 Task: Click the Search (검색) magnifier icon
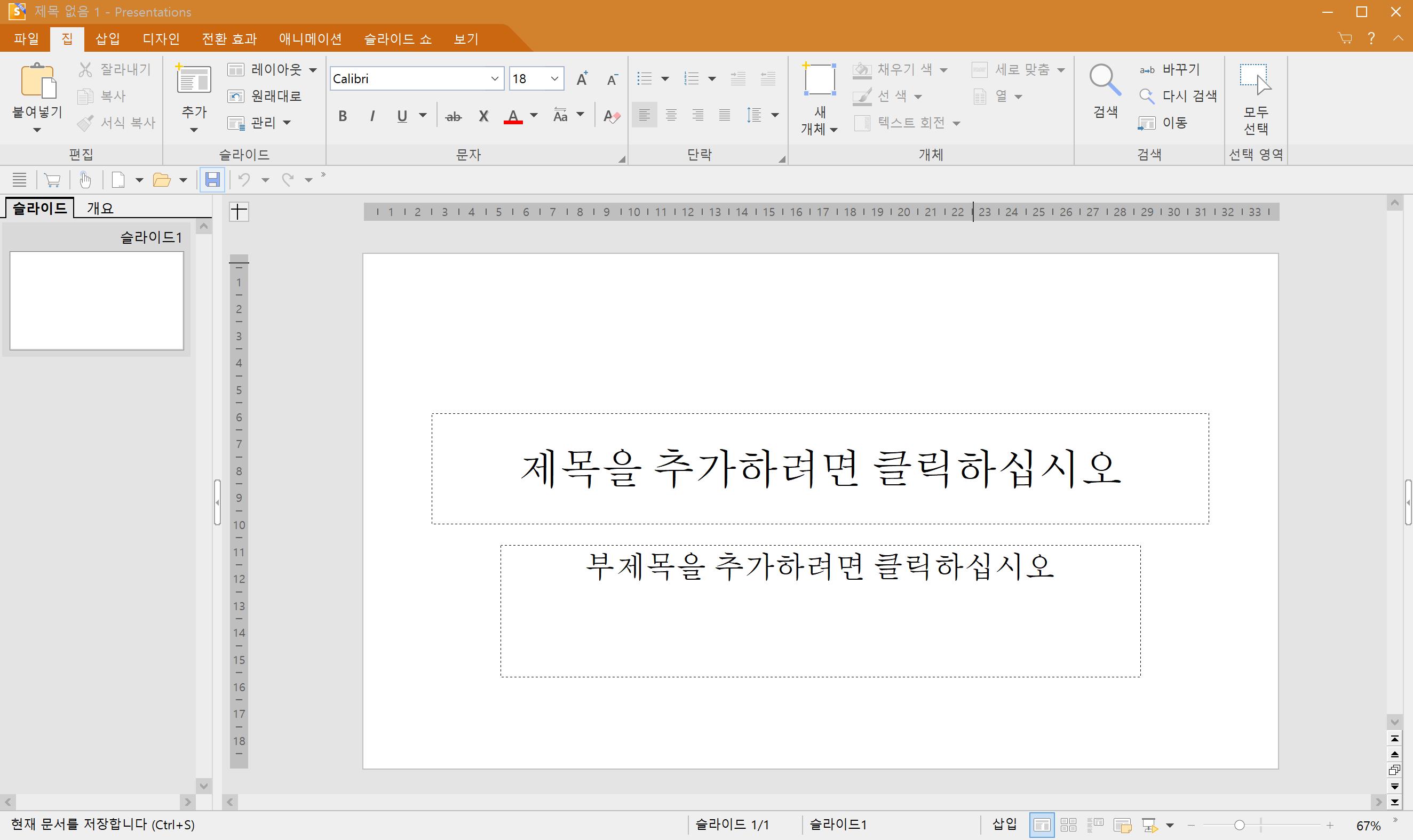pyautogui.click(x=1105, y=81)
